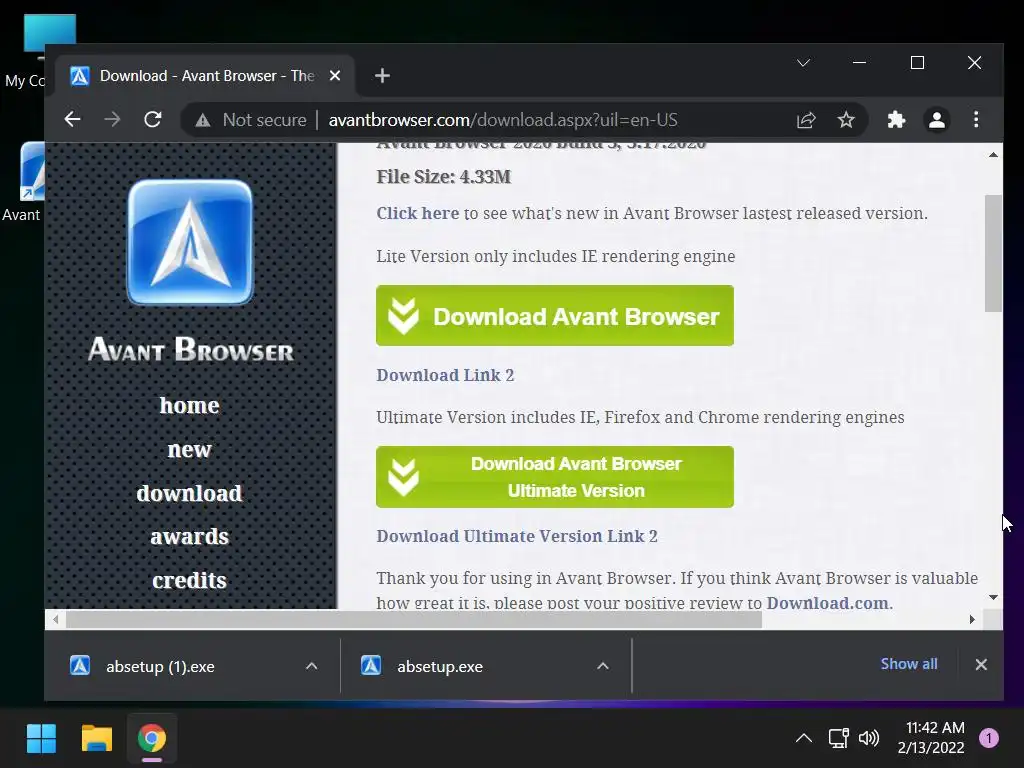The image size is (1024, 768).
Task: Select the Download - Avant Browser tab
Action: 204,76
